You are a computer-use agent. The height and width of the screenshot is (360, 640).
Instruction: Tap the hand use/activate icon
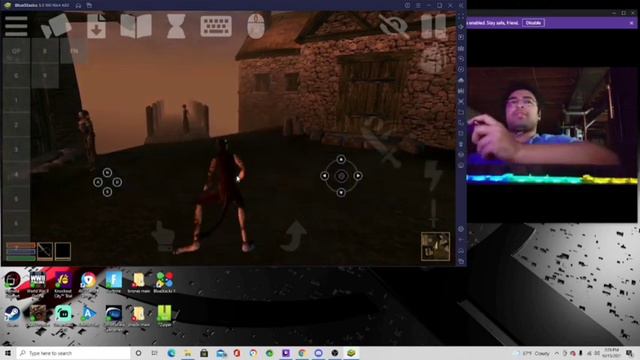pyautogui.click(x=163, y=236)
